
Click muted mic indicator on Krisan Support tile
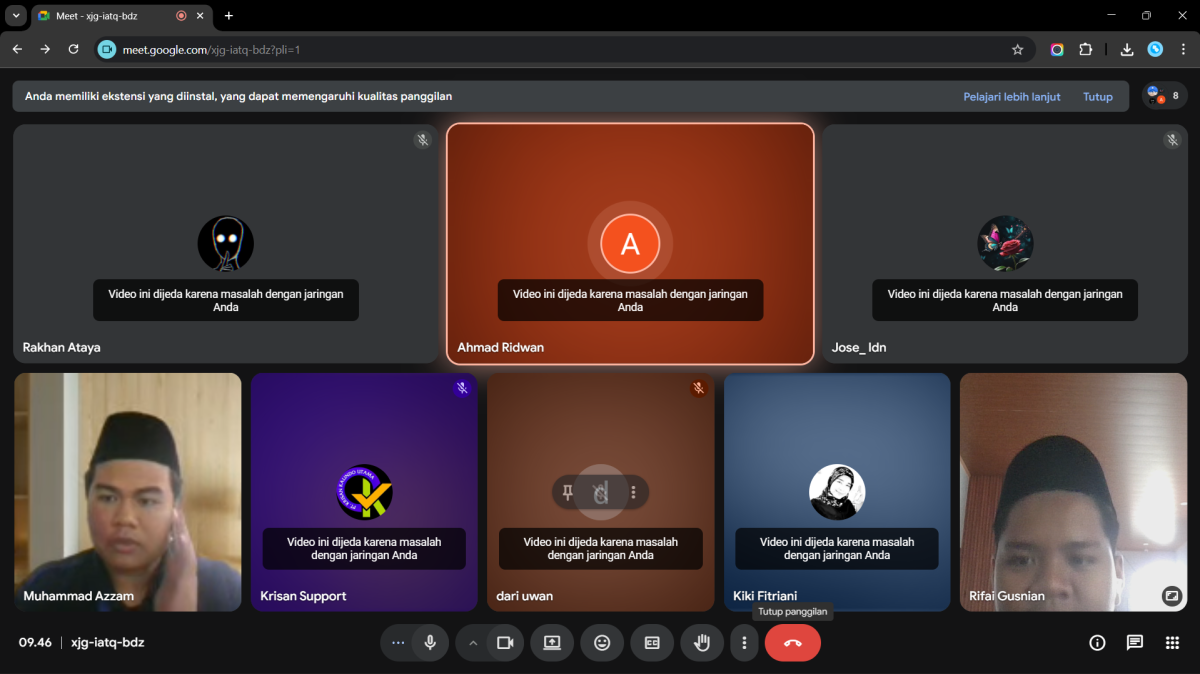[462, 388]
